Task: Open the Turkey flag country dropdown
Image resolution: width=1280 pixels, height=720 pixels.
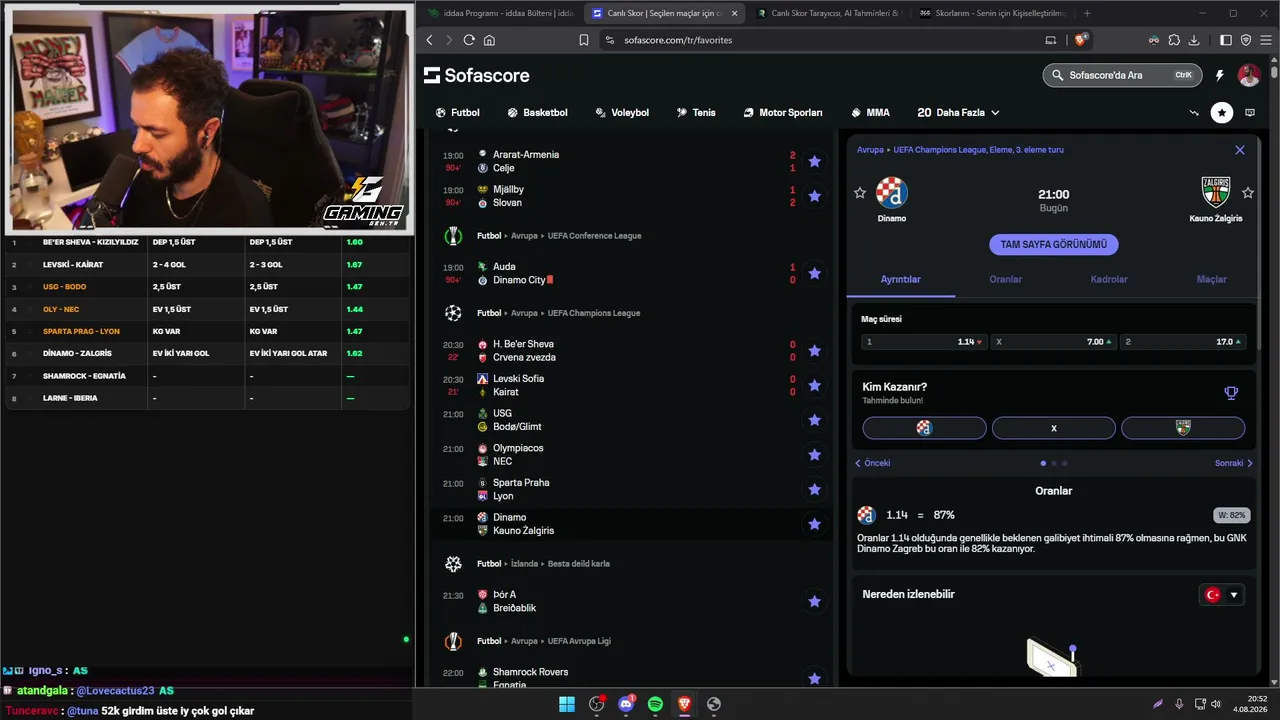Action: pyautogui.click(x=1222, y=594)
